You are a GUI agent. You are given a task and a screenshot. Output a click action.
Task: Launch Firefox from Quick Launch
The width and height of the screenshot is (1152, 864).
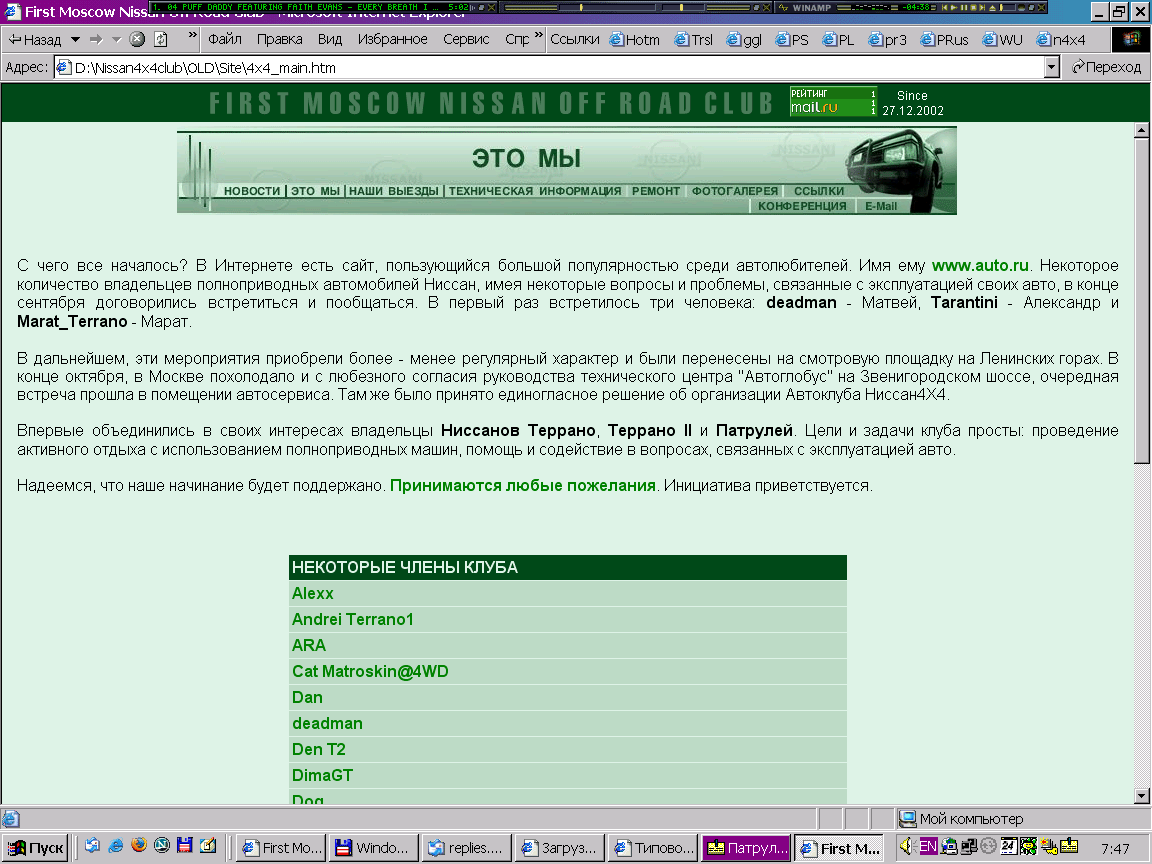(x=139, y=846)
